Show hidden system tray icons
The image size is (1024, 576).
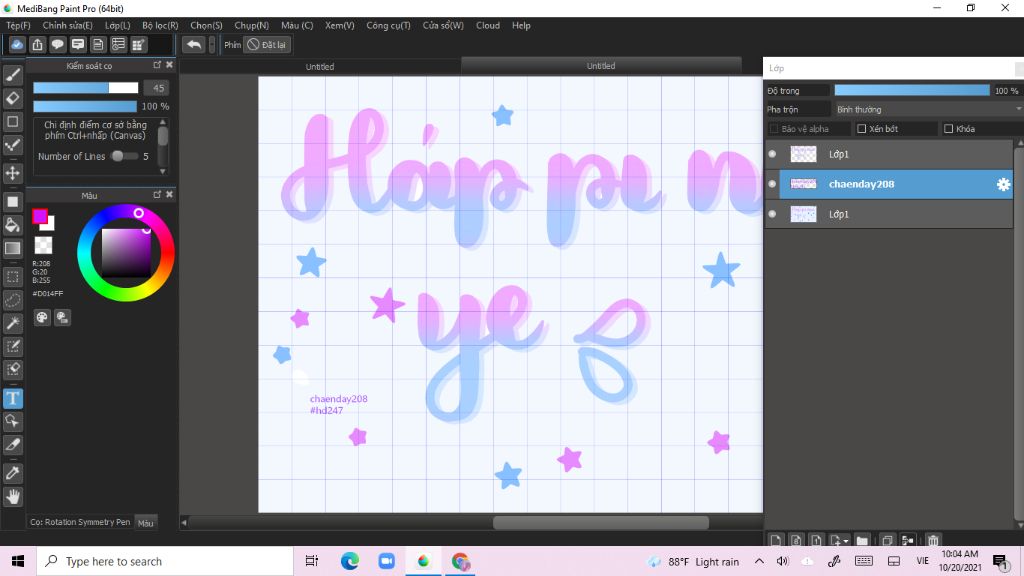click(x=759, y=561)
